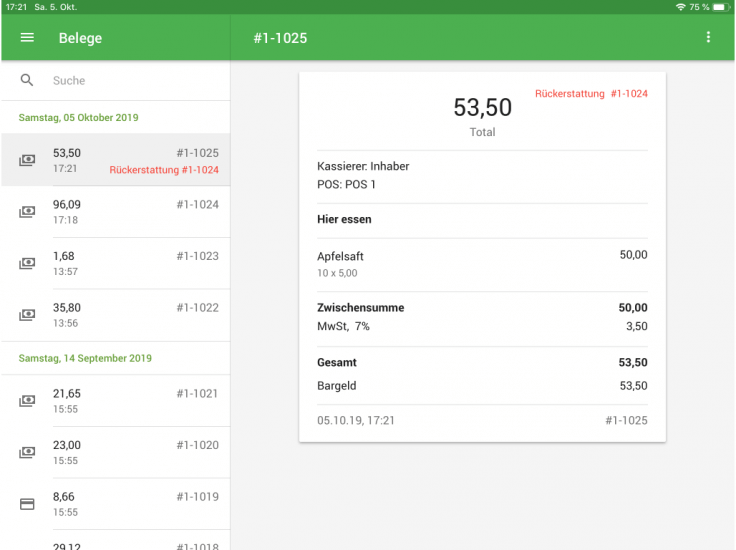The height and width of the screenshot is (550, 736).
Task: Select receipt #1-1019 with 8,66
Action: pos(115,504)
